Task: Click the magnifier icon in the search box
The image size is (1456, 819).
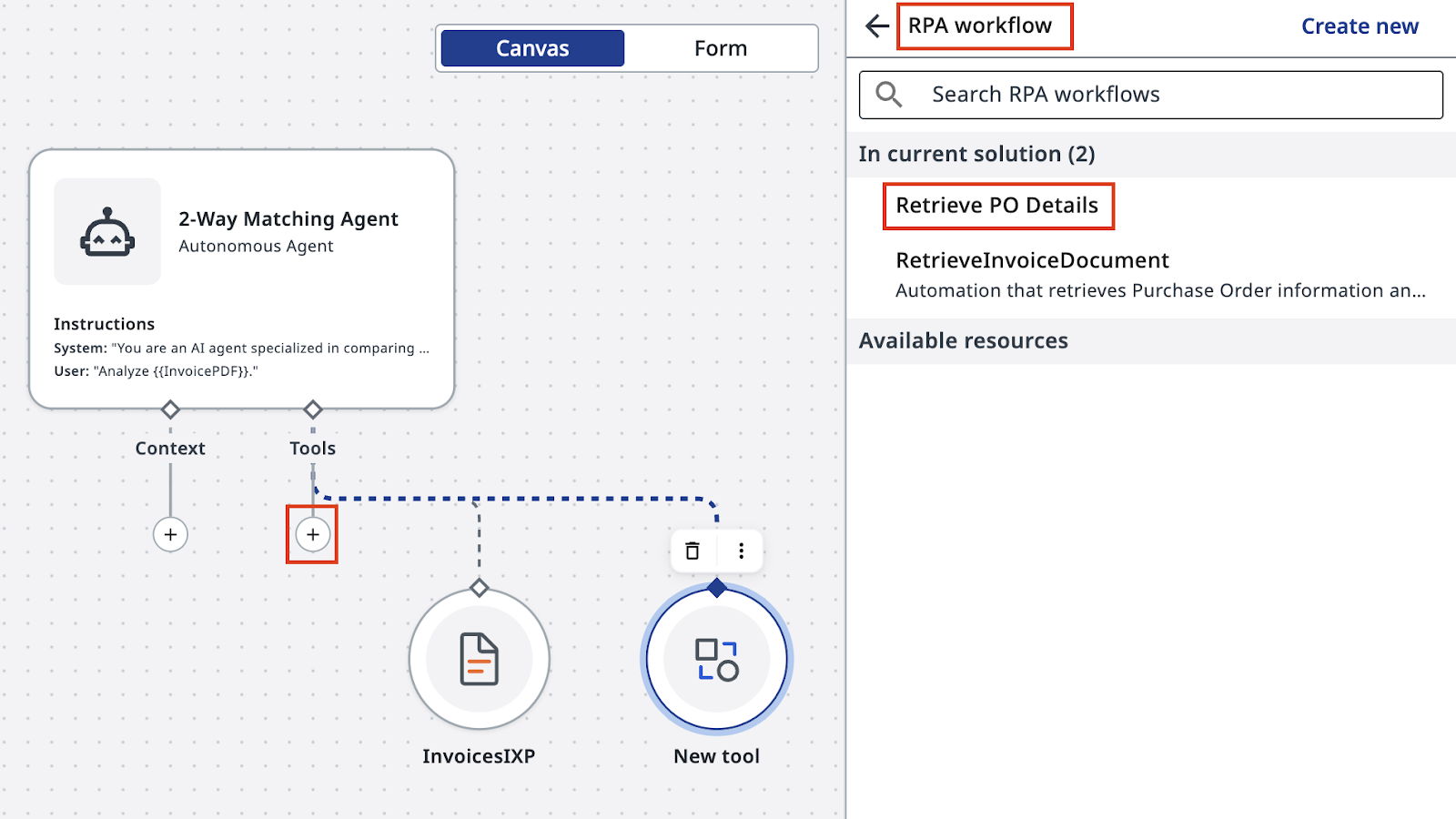Action: [889, 95]
